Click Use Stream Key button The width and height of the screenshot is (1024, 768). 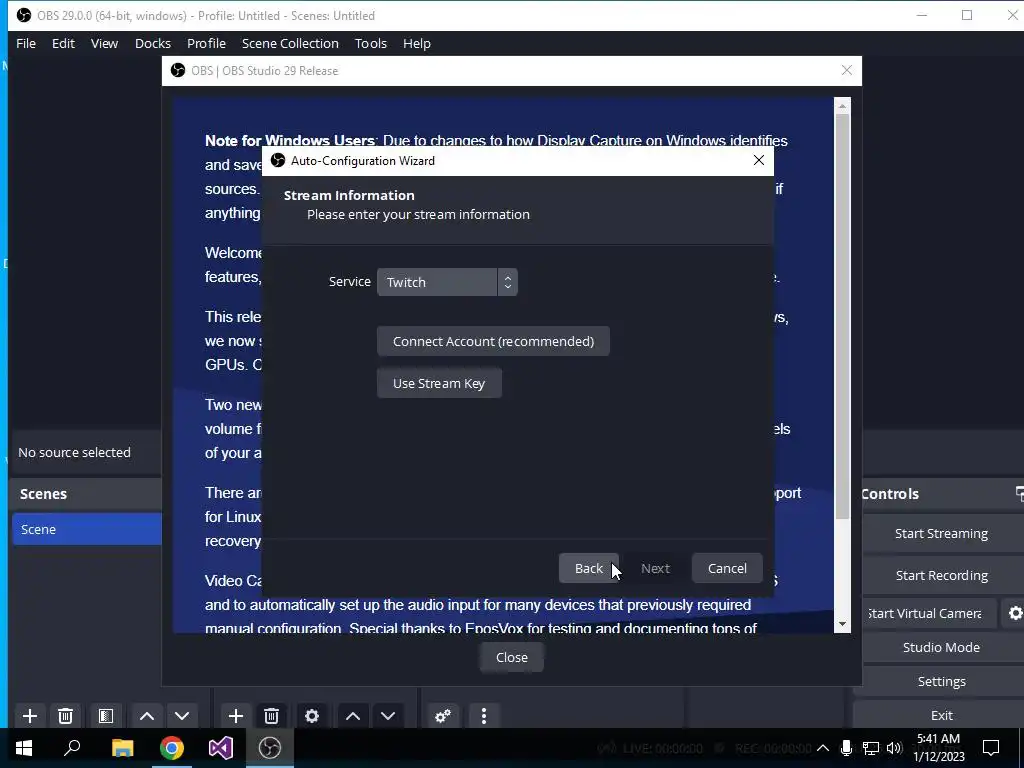click(x=439, y=383)
